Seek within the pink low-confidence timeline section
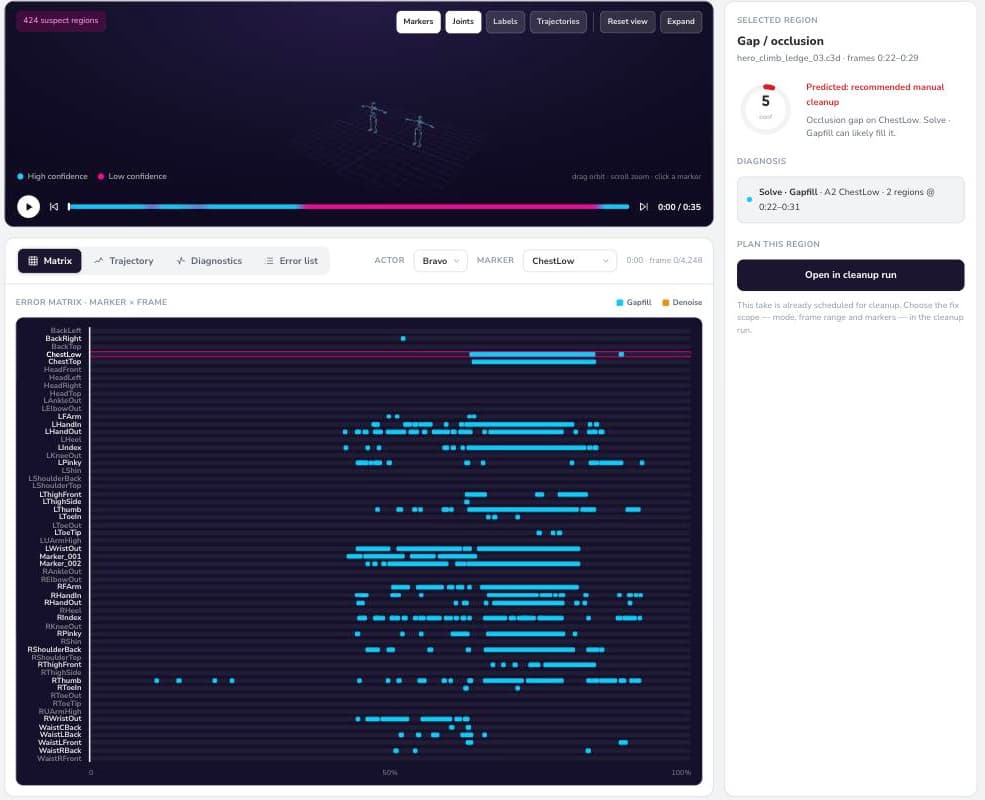 tap(449, 207)
